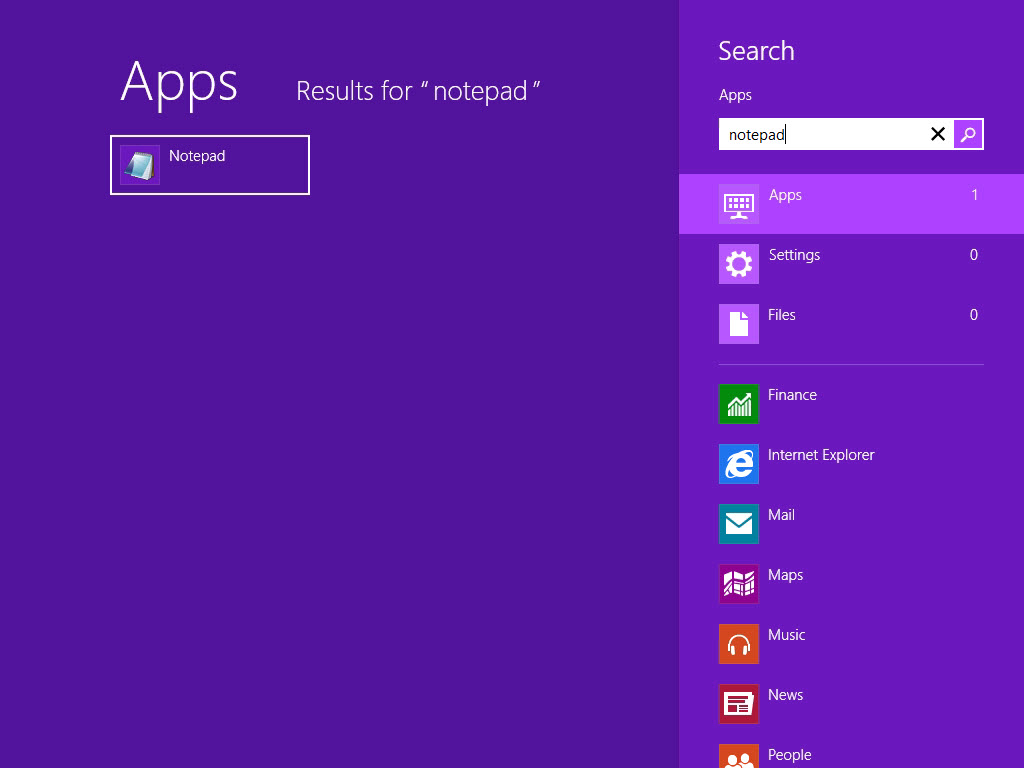This screenshot has height=768, width=1024.
Task: Clear the search box with the X button
Action: 937,133
